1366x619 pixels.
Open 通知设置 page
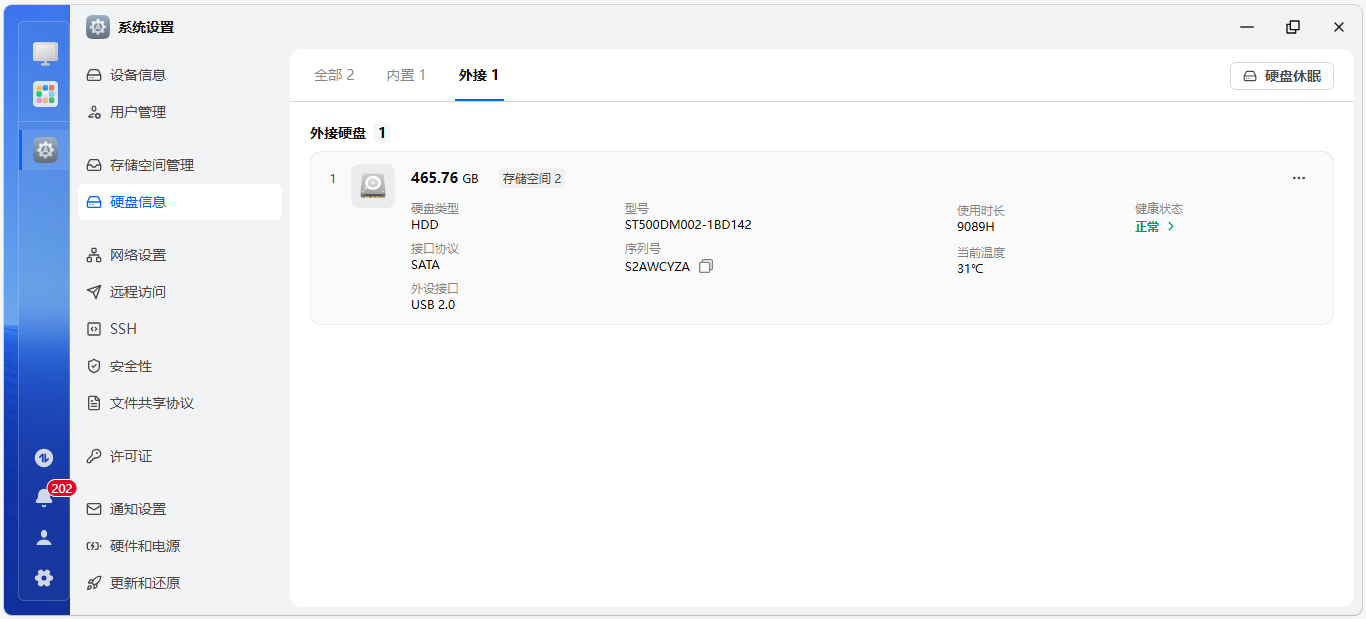180,509
